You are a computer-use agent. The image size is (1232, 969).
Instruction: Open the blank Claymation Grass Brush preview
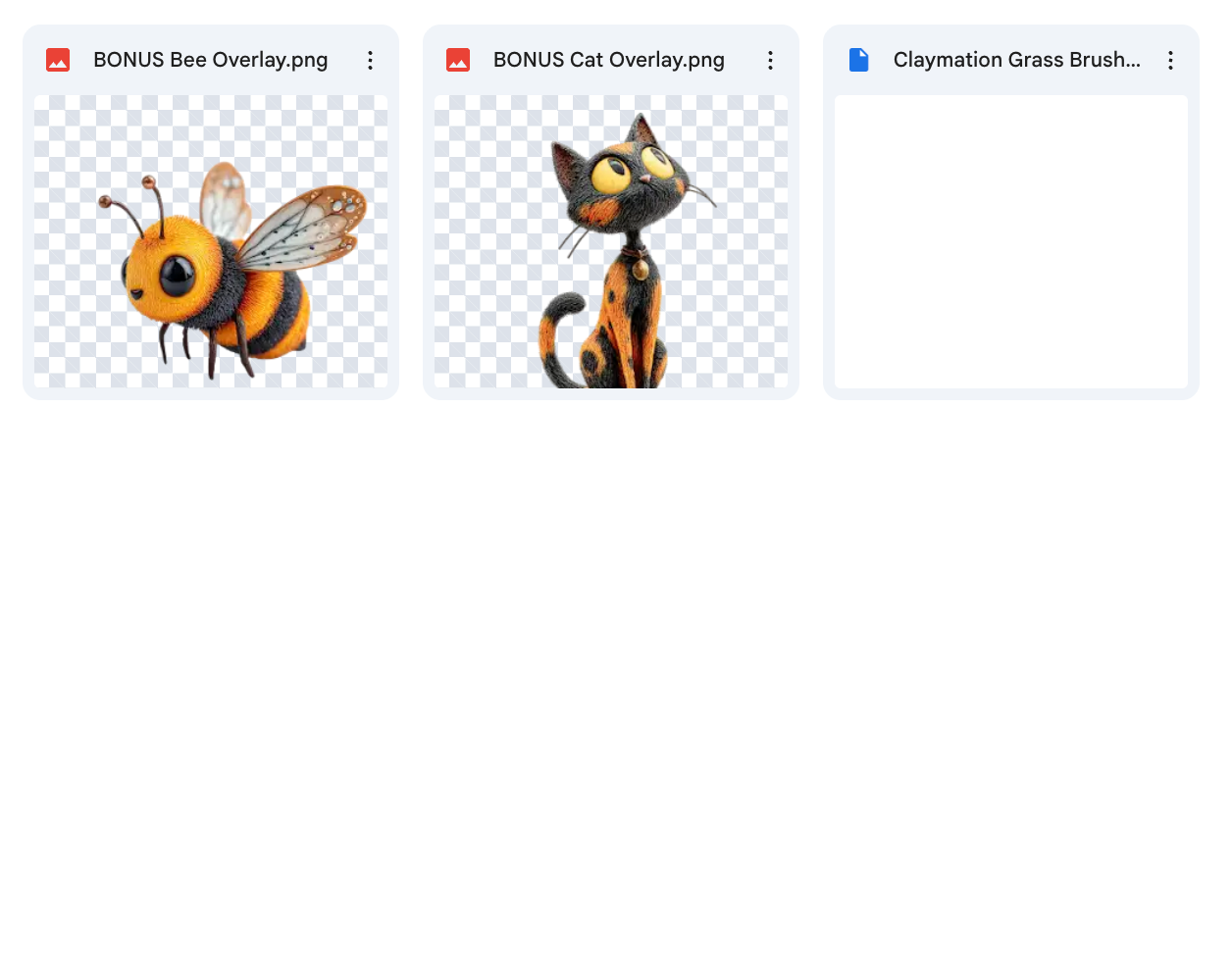tap(1010, 241)
